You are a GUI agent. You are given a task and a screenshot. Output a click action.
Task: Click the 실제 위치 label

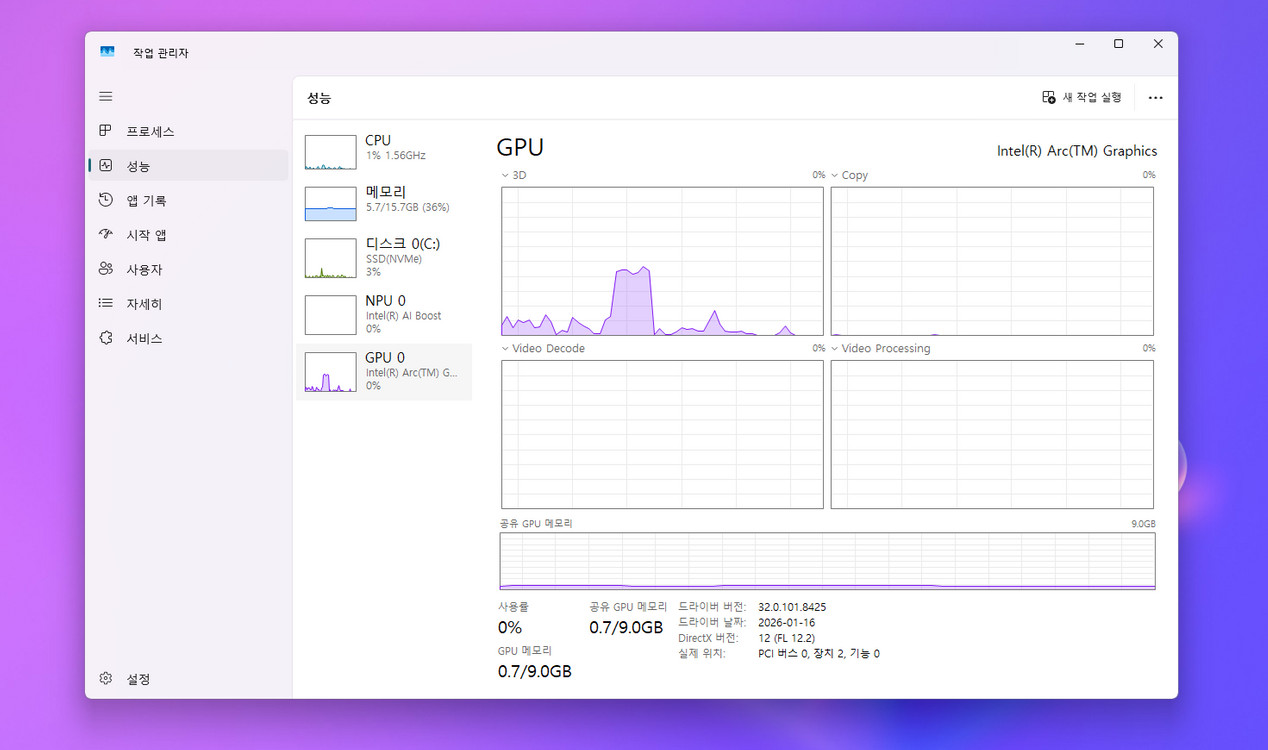(x=702, y=654)
